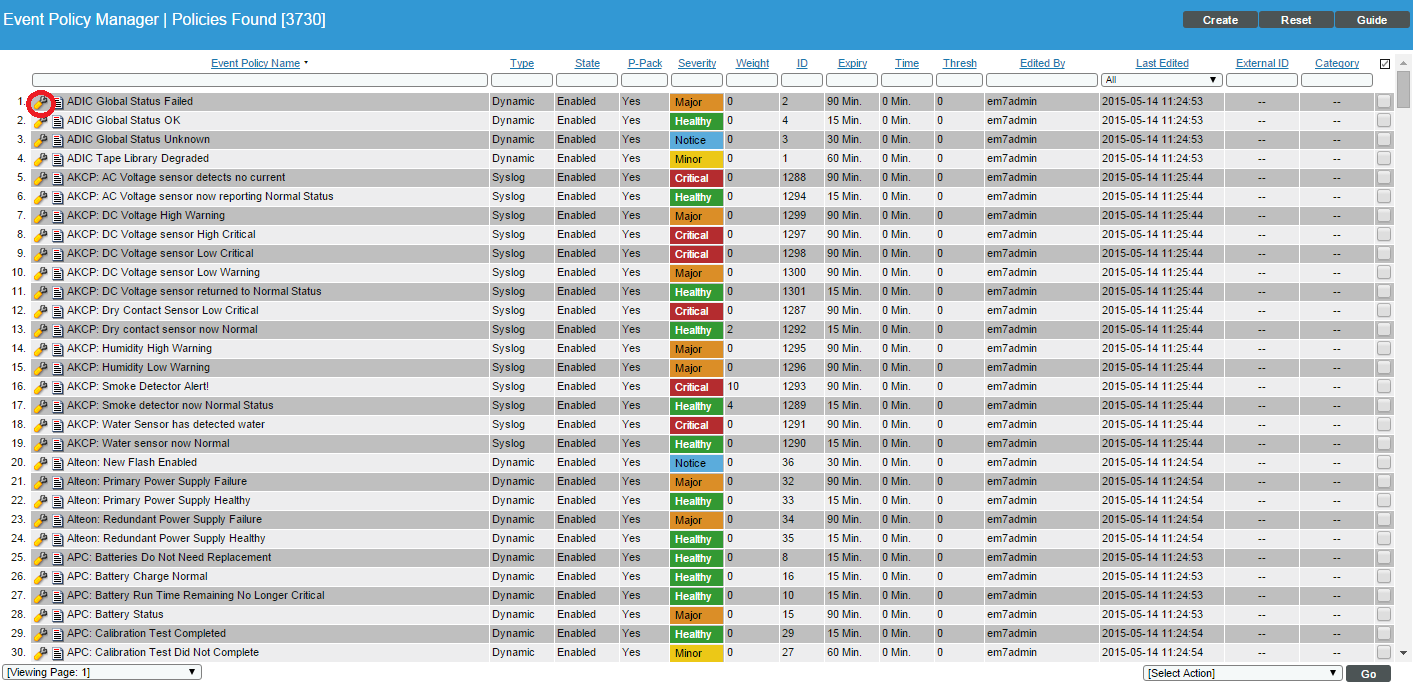The image size is (1413, 683).
Task: Select checkbox for AKCP: Water sensor now Normal
Action: tap(1383, 444)
